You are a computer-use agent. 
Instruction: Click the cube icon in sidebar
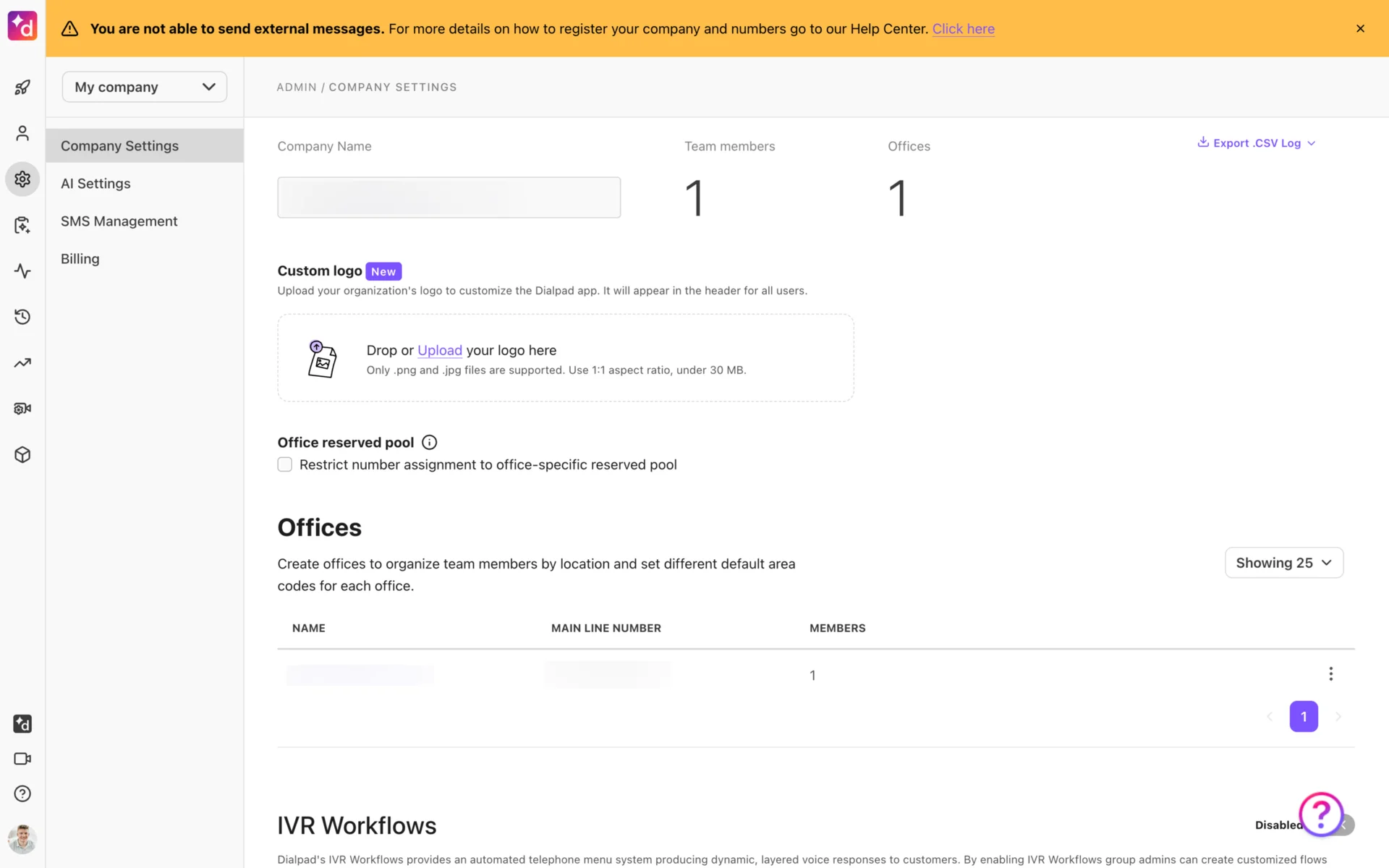(x=22, y=454)
